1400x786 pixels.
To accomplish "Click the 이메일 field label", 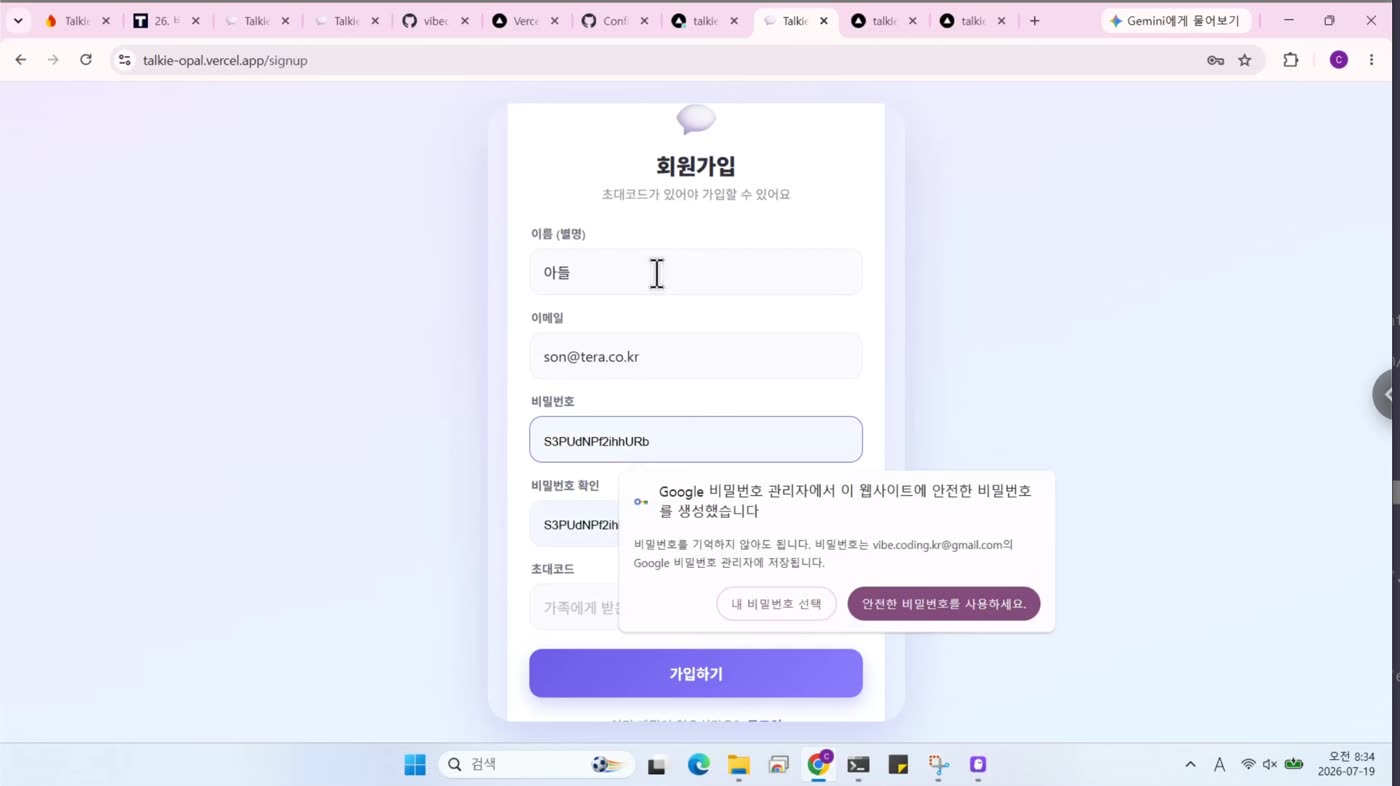I will tap(547, 318).
